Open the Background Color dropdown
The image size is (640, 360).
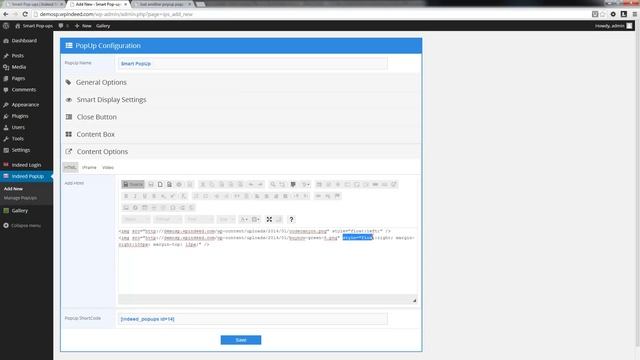[256, 219]
